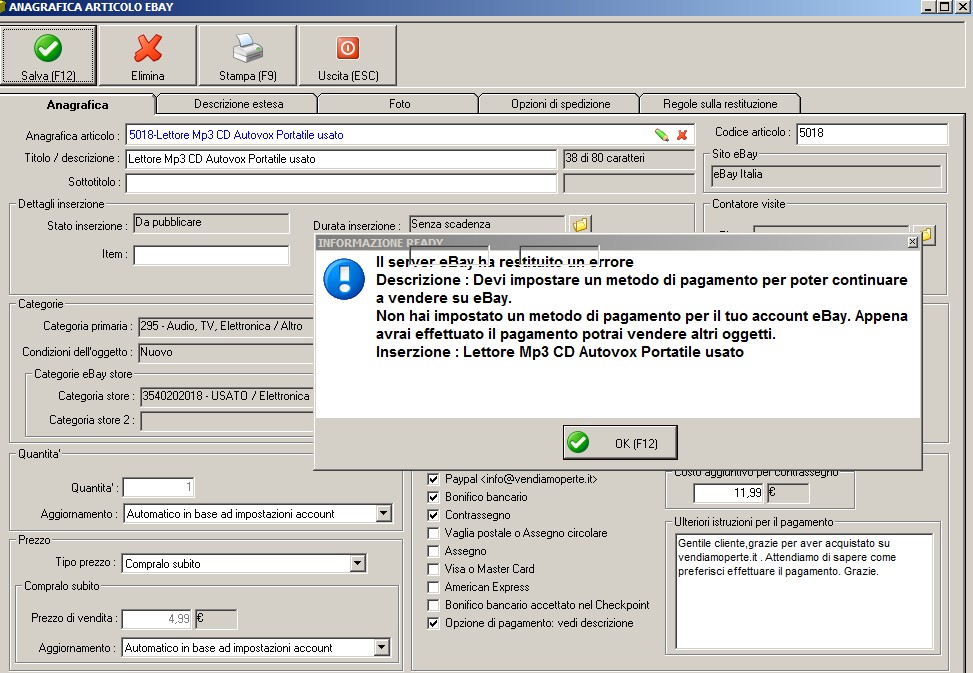973x673 pixels.
Task: Click the Prezzo di vendita field
Action: (158, 618)
